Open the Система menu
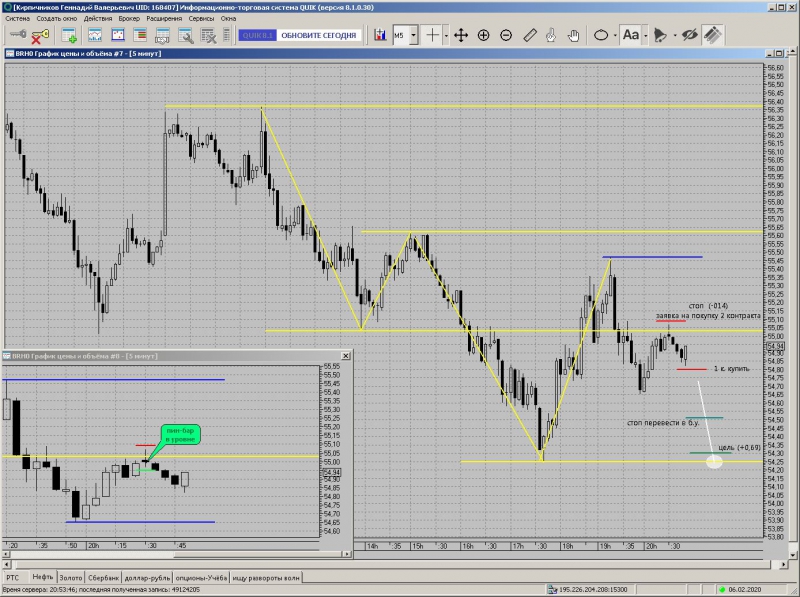 17,18
